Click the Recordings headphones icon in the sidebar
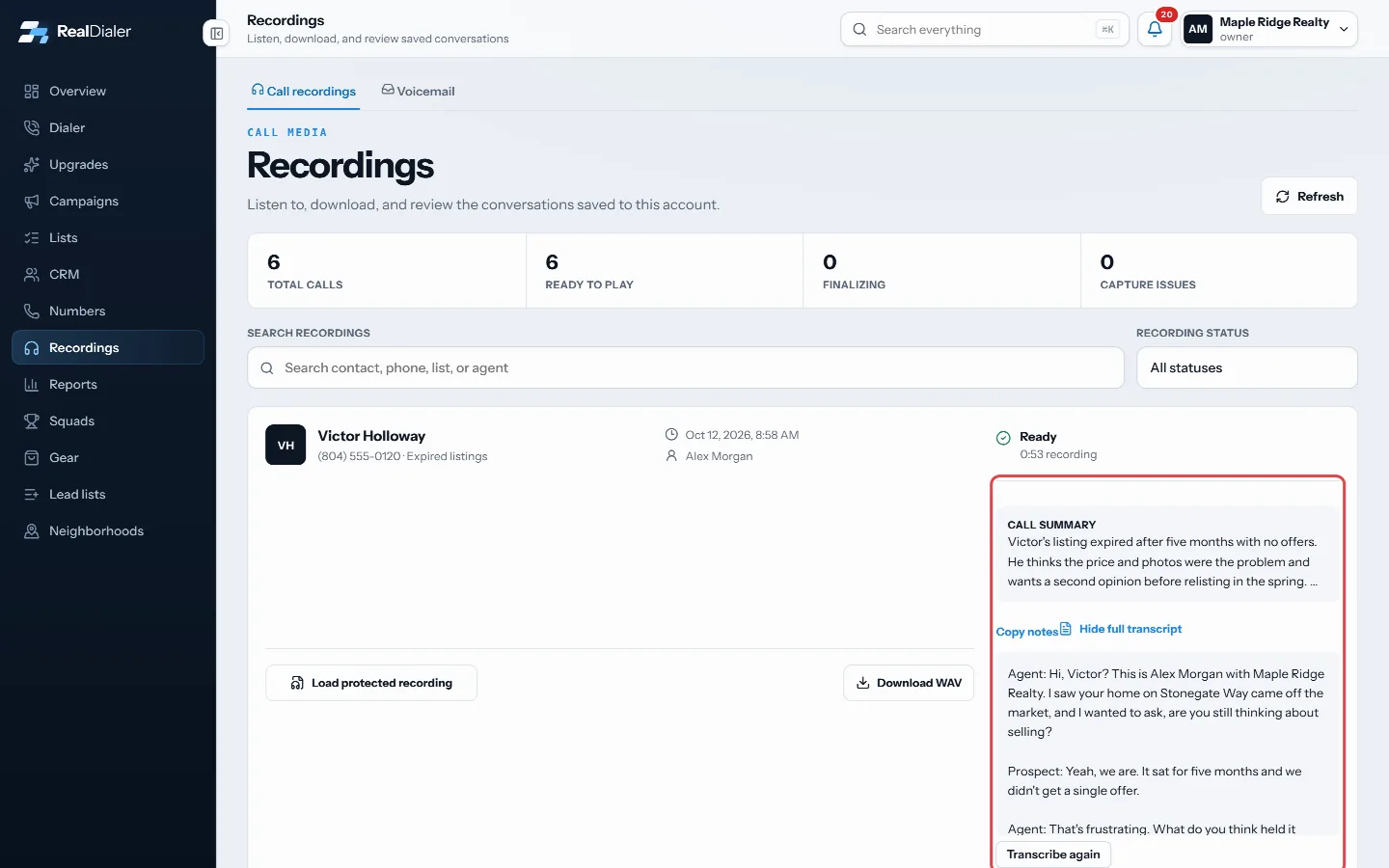Viewport: 1389px width, 868px height. point(32,348)
